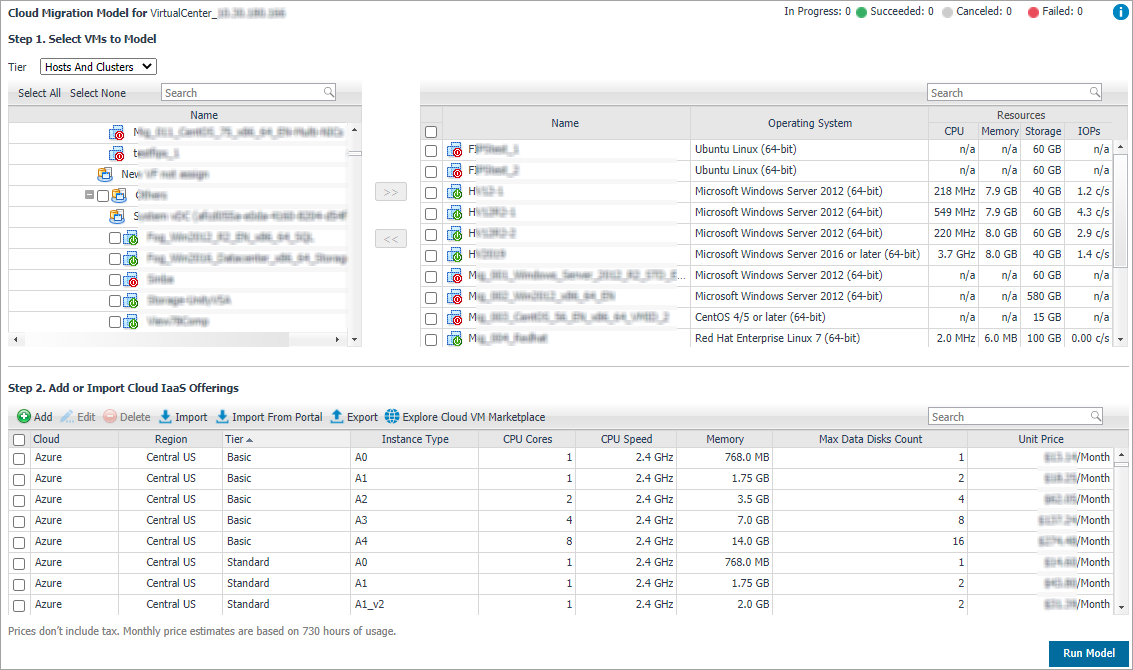Click the Select All link

click(x=39, y=93)
